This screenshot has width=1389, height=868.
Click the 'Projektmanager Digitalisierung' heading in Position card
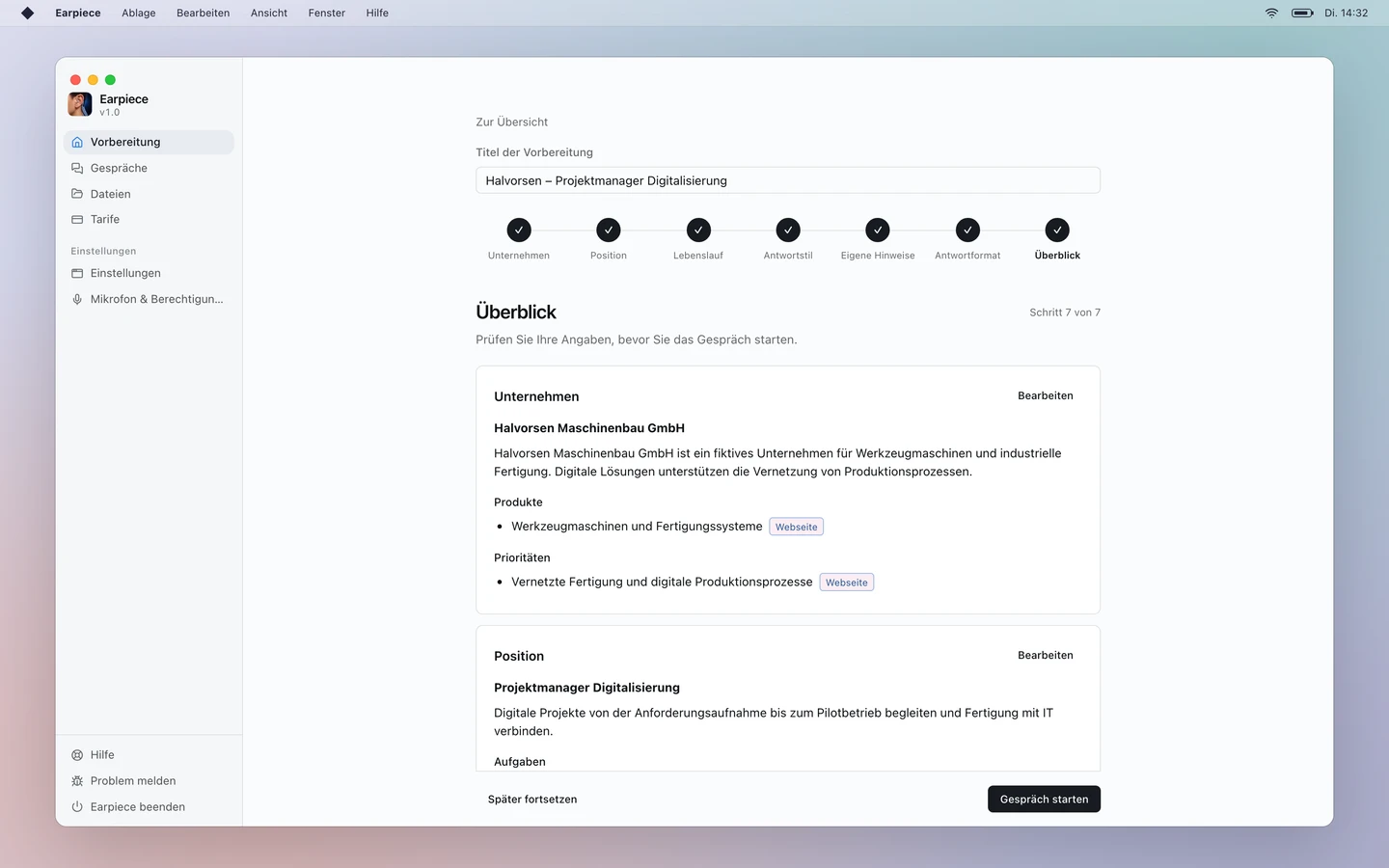click(586, 688)
